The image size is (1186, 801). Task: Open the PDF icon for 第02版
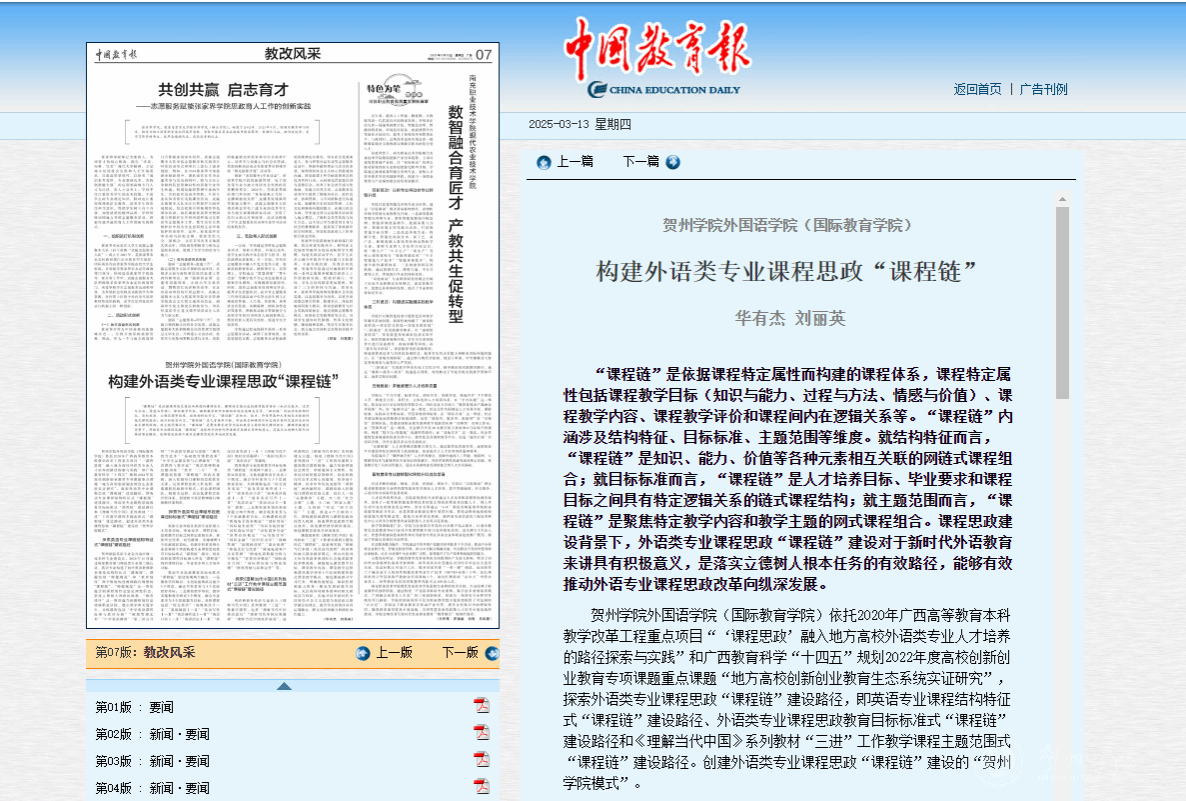(481, 733)
